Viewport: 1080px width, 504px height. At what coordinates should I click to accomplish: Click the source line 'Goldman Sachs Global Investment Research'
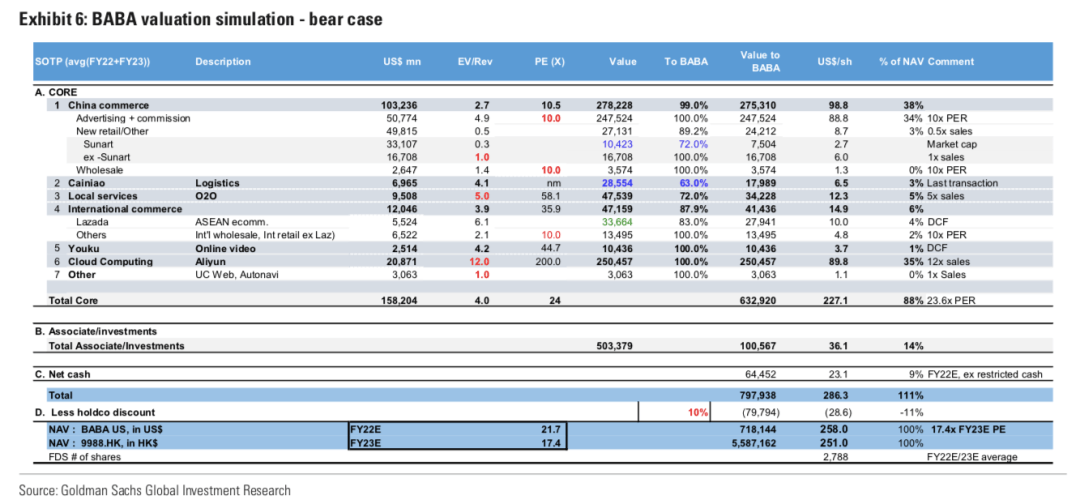pyautogui.click(x=174, y=491)
